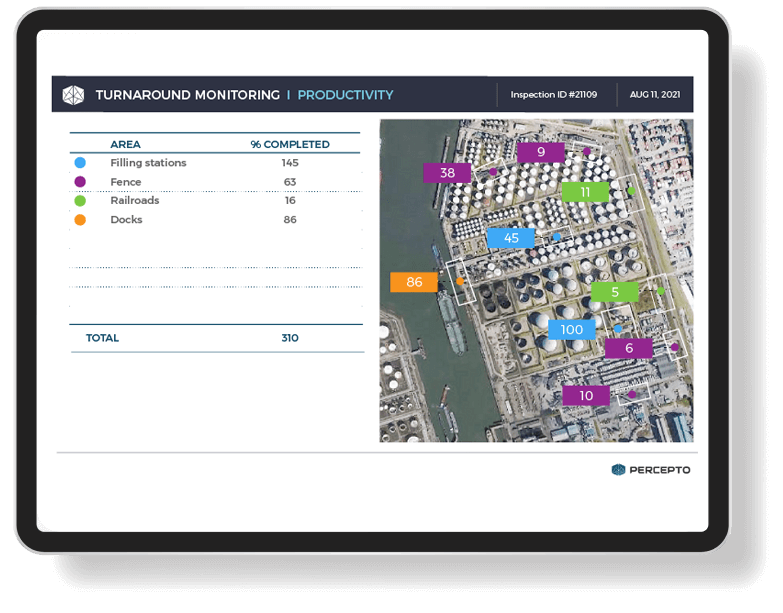Click the green dot next to marker 5
Image resolution: width=783 pixels, height=613 pixels.
(661, 291)
